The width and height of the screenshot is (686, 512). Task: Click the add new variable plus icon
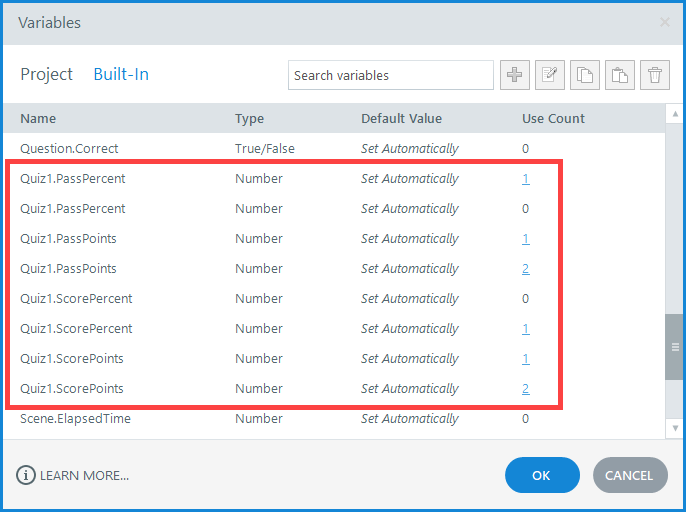pyautogui.click(x=515, y=75)
